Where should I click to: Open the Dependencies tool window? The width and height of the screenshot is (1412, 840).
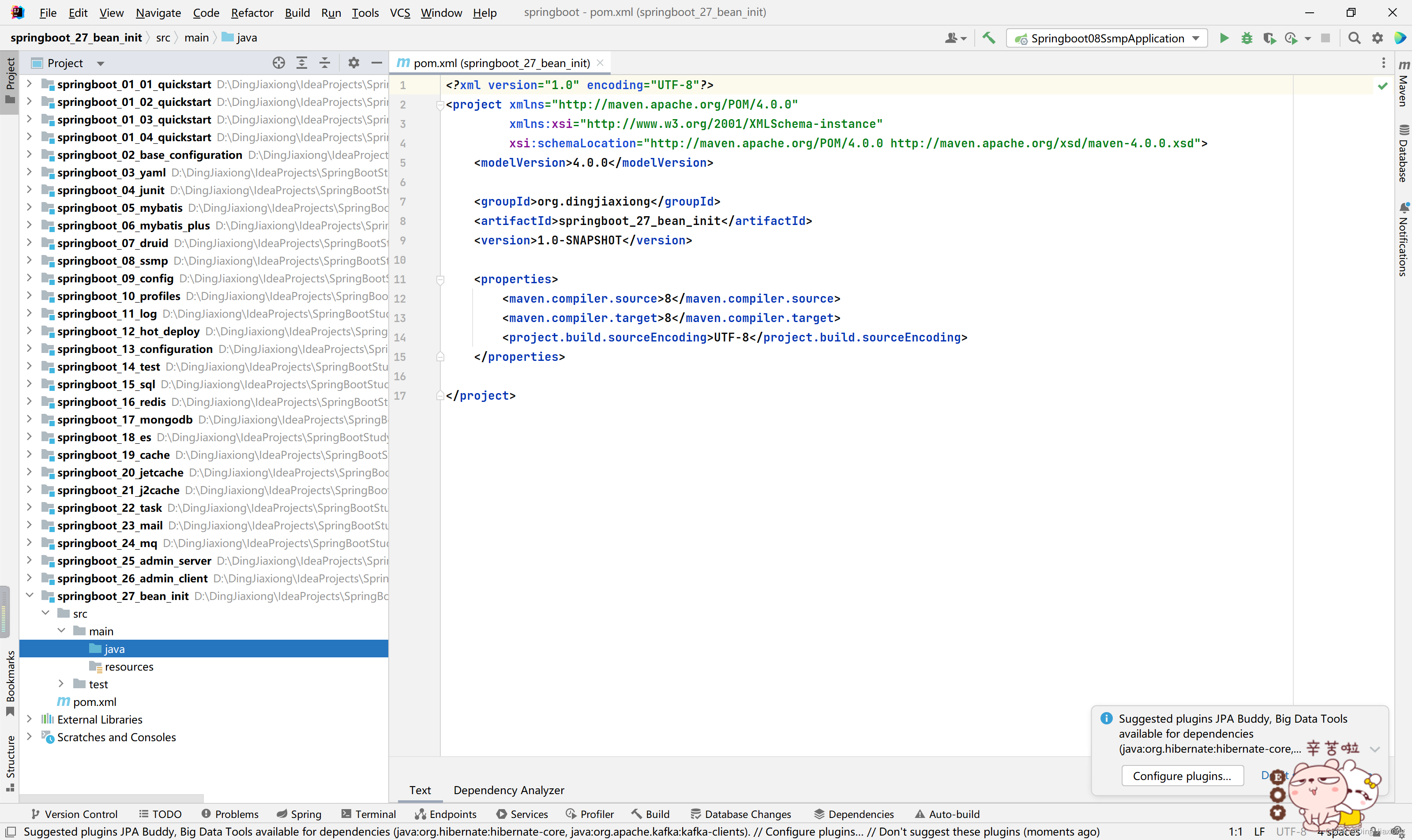pos(854,814)
